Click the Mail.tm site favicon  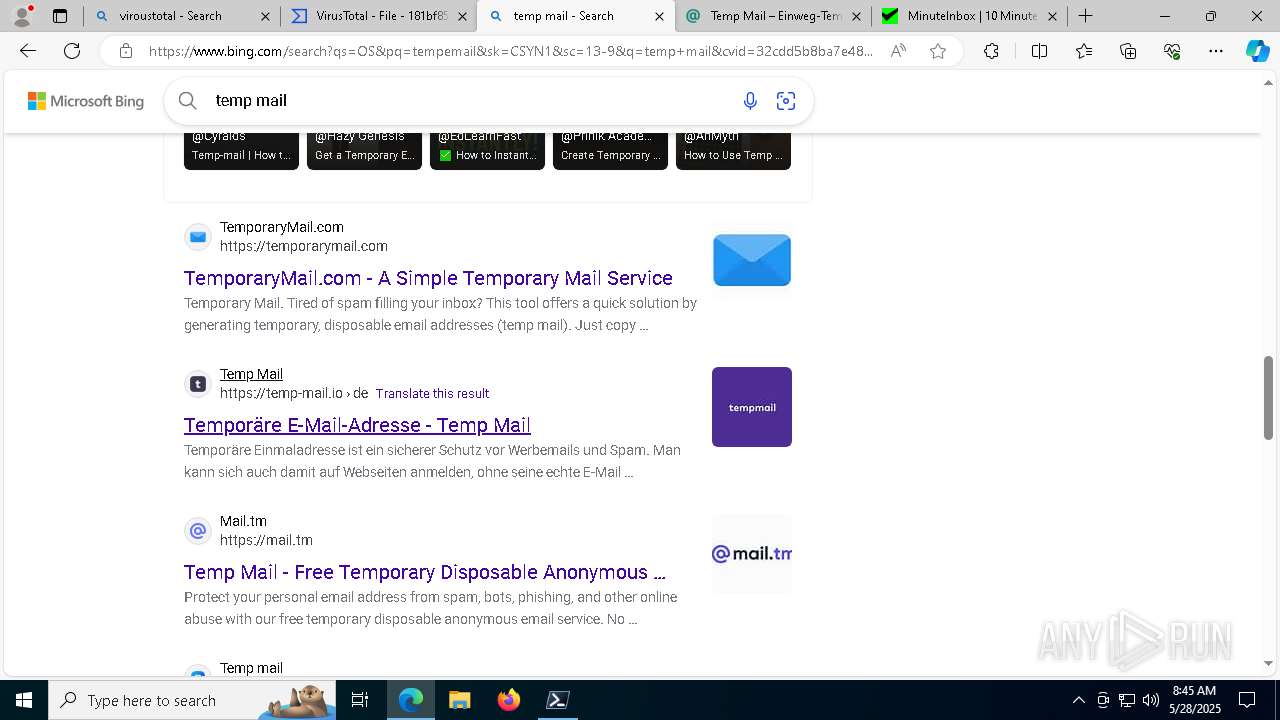[x=198, y=531]
